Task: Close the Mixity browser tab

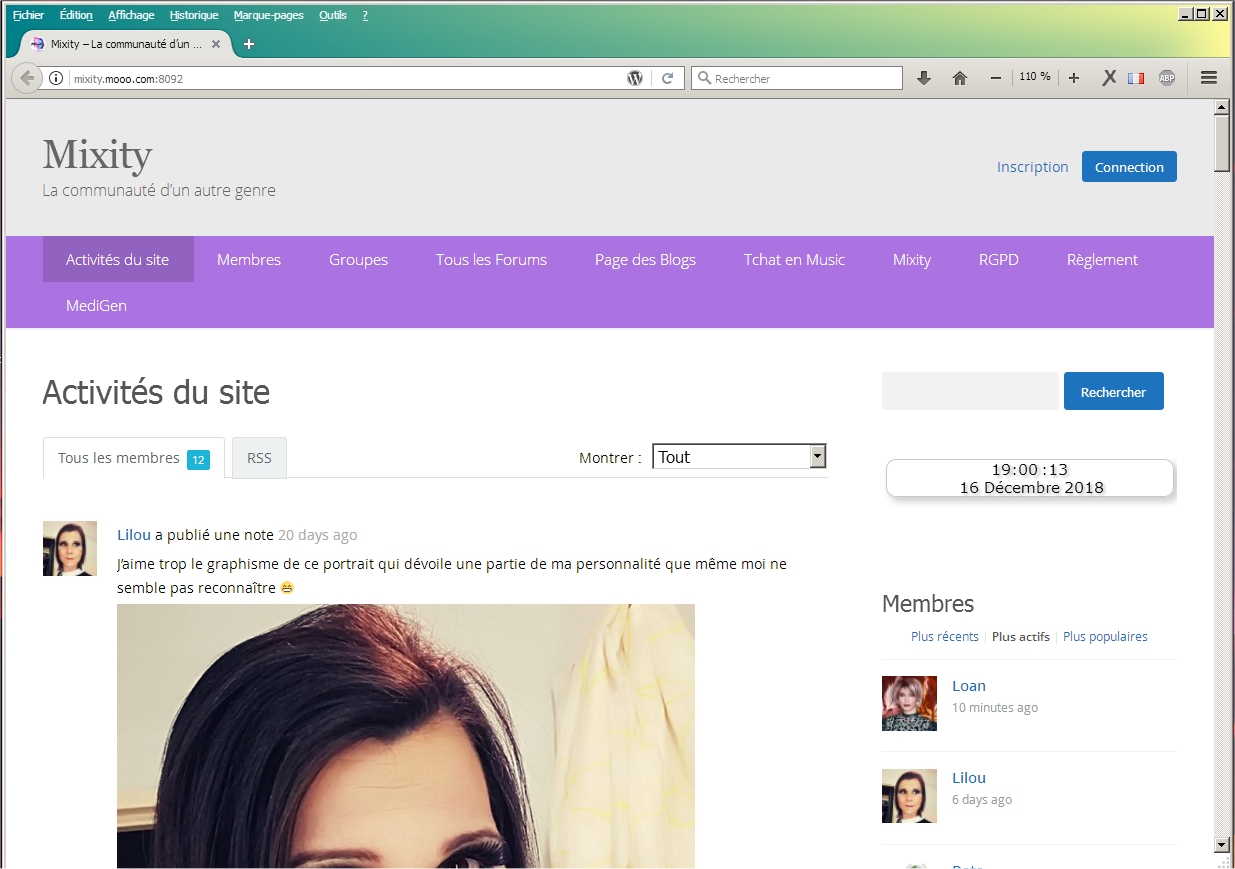Action: [216, 44]
